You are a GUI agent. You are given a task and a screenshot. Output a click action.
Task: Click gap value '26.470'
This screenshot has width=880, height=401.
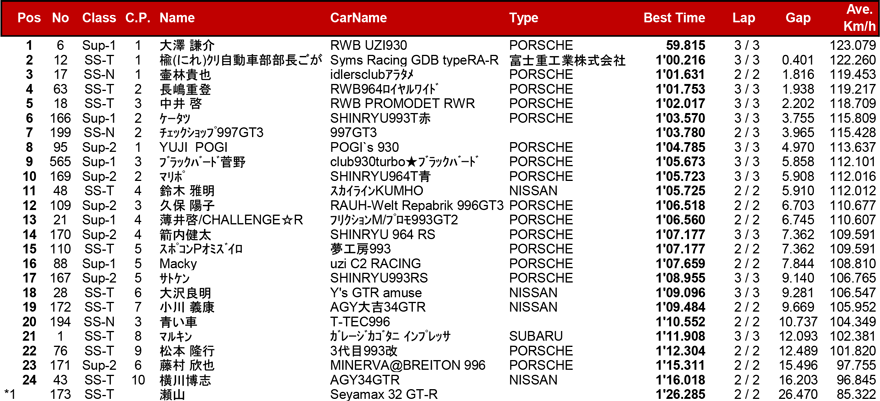tap(800, 395)
